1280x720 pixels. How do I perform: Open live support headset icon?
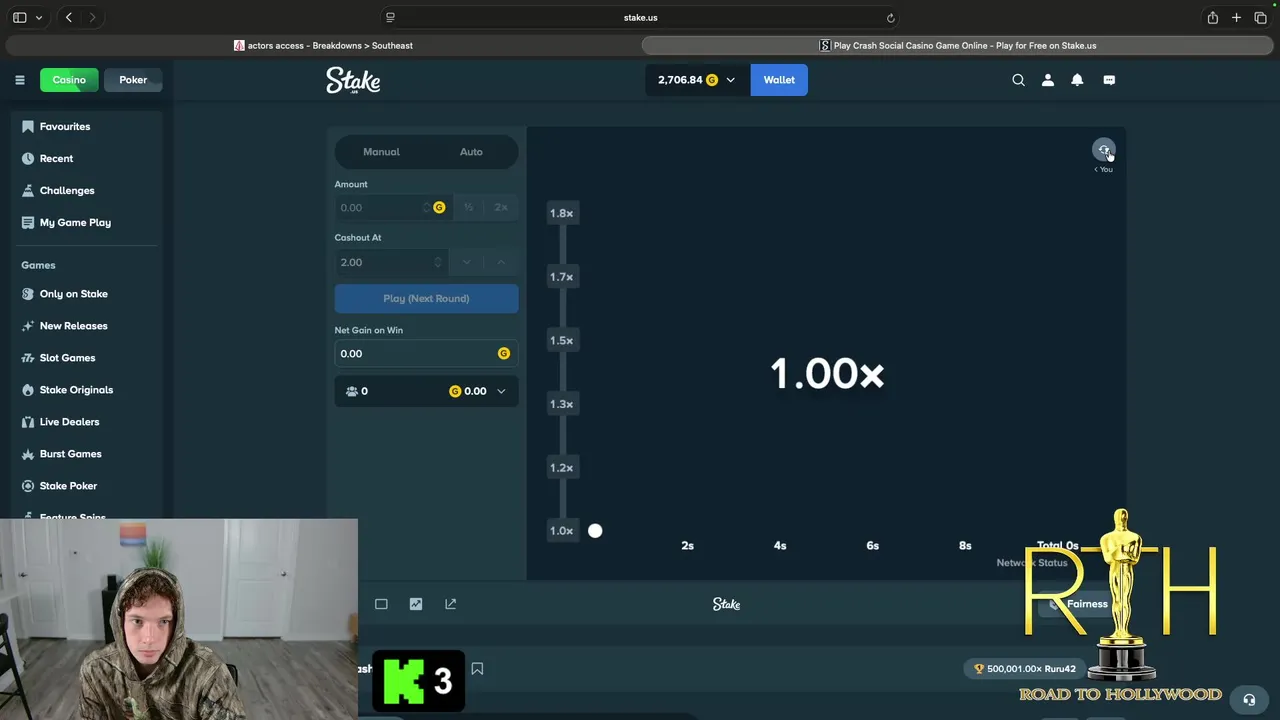(1249, 700)
